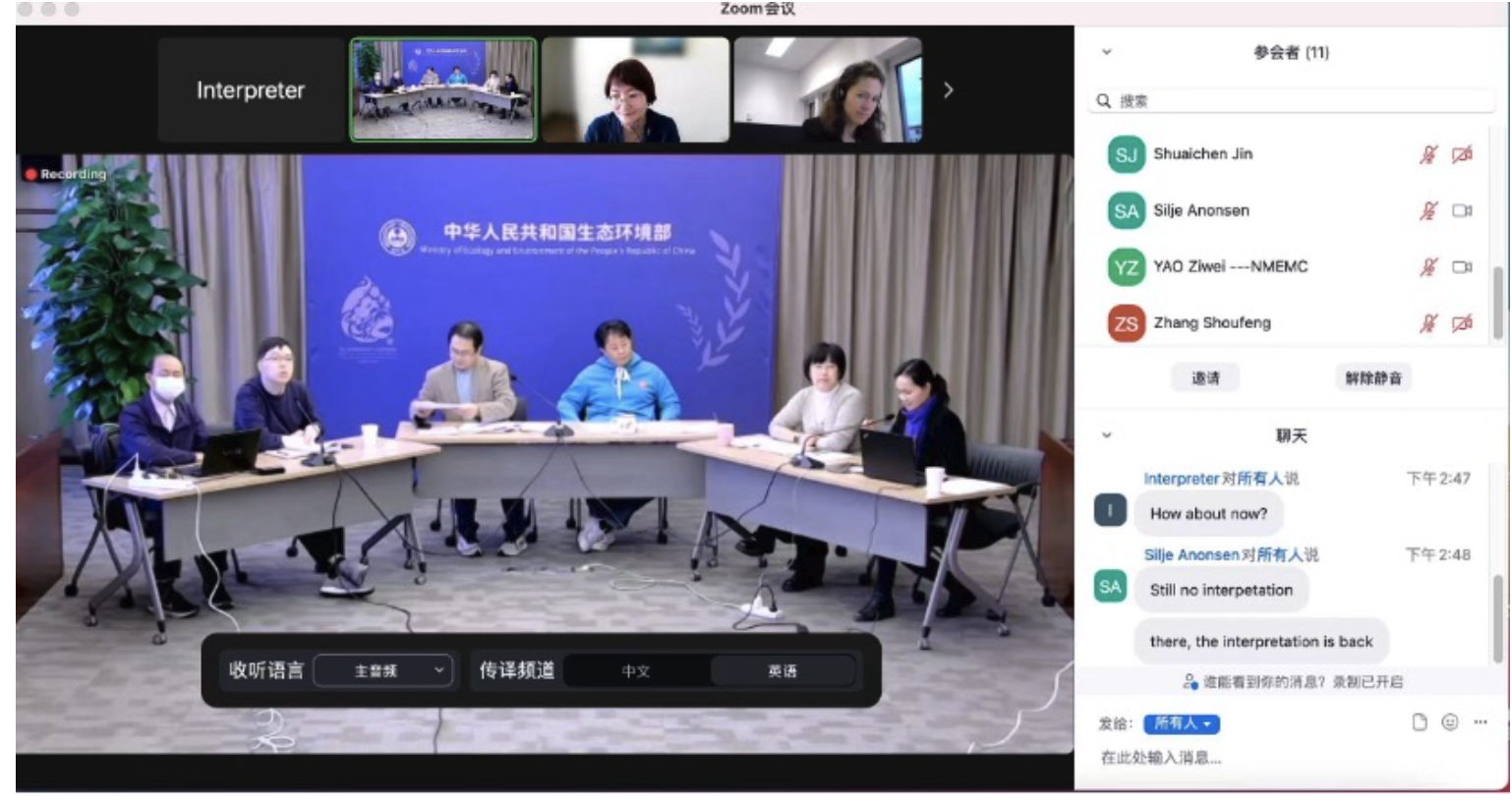
Task: Click the Silje Anonsen participant name
Action: pos(1201,210)
